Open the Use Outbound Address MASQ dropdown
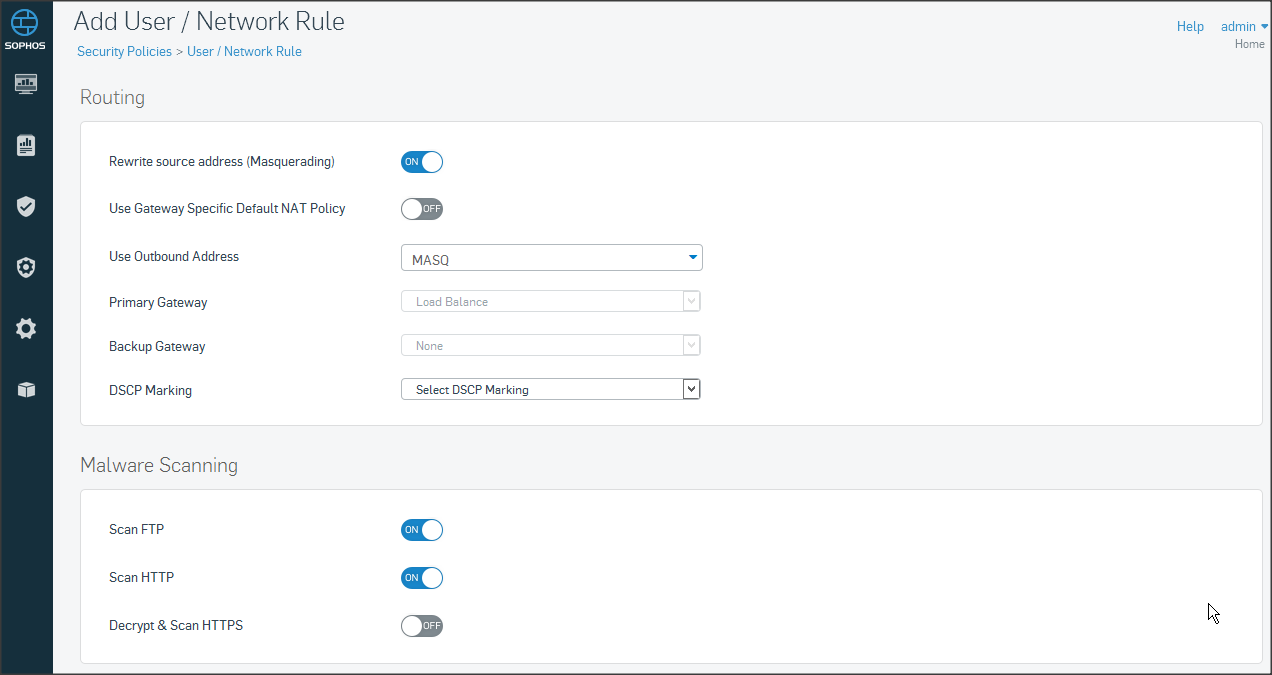Screen dimensions: 1272x675 pos(551,258)
